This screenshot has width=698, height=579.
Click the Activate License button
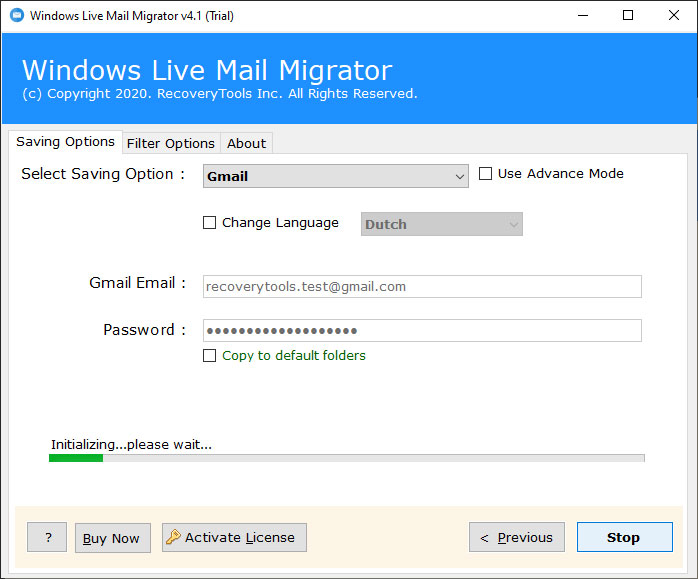(x=234, y=537)
